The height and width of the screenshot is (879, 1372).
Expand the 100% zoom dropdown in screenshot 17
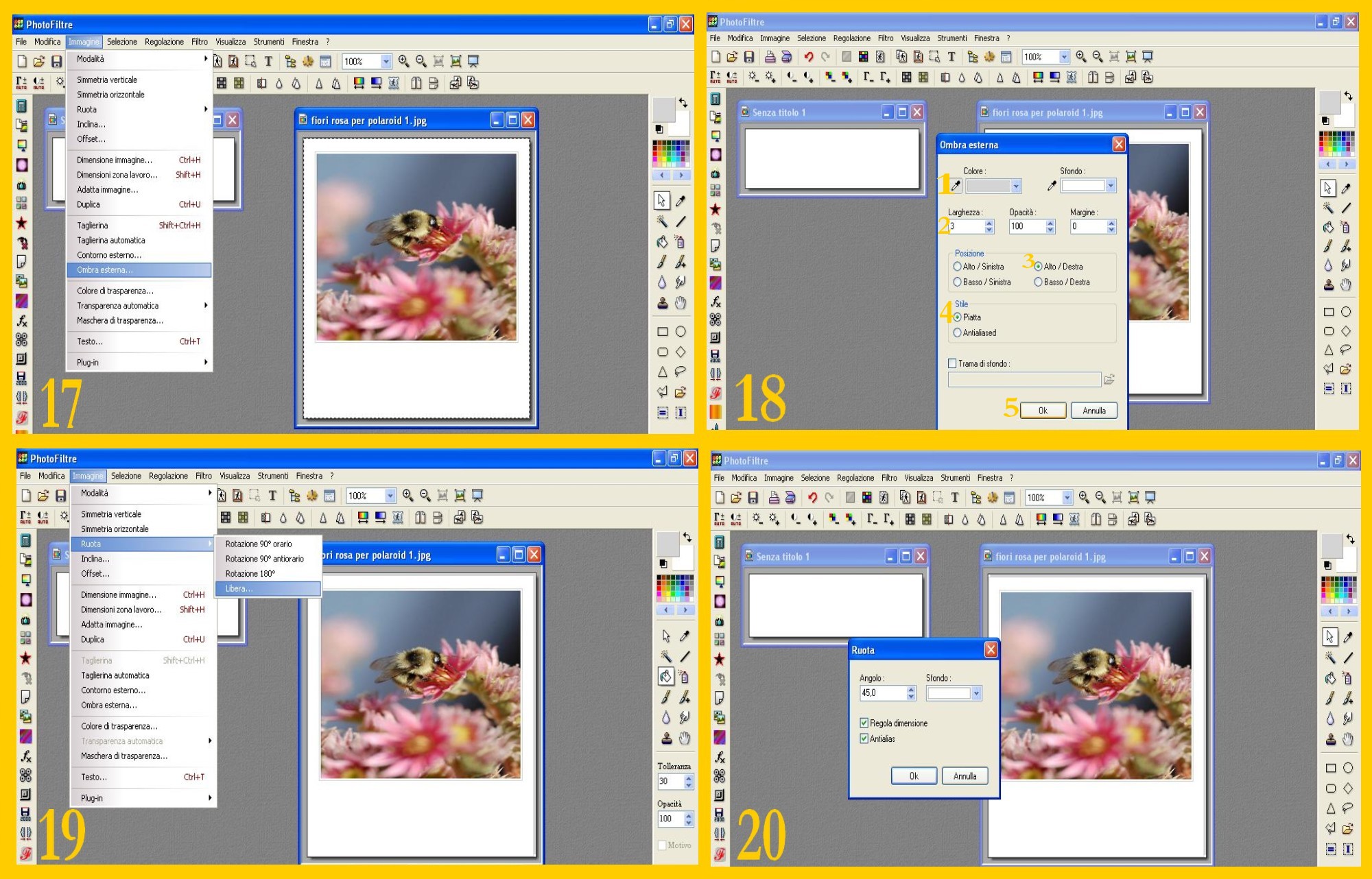tap(386, 61)
